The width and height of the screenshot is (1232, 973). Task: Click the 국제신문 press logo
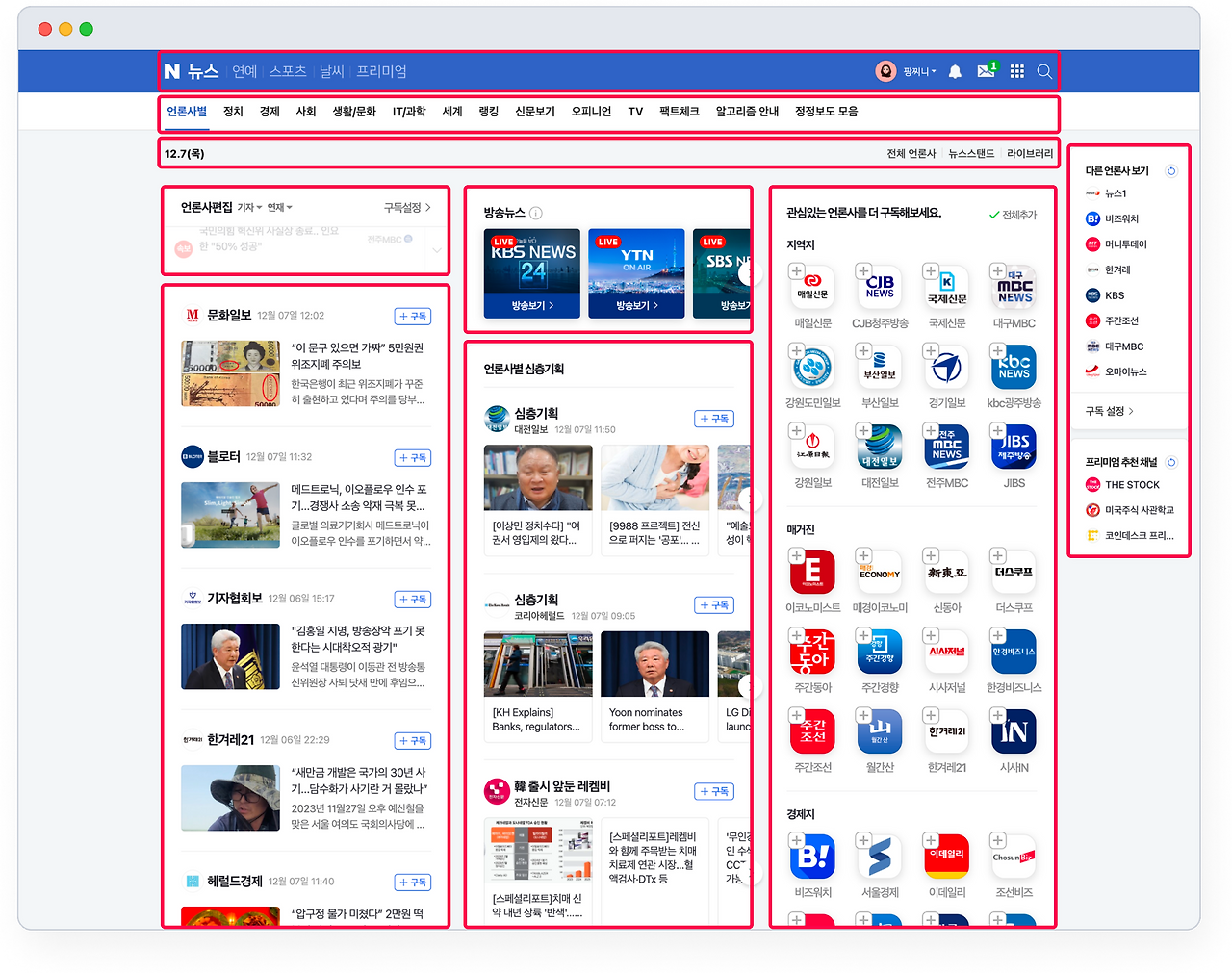coord(947,288)
